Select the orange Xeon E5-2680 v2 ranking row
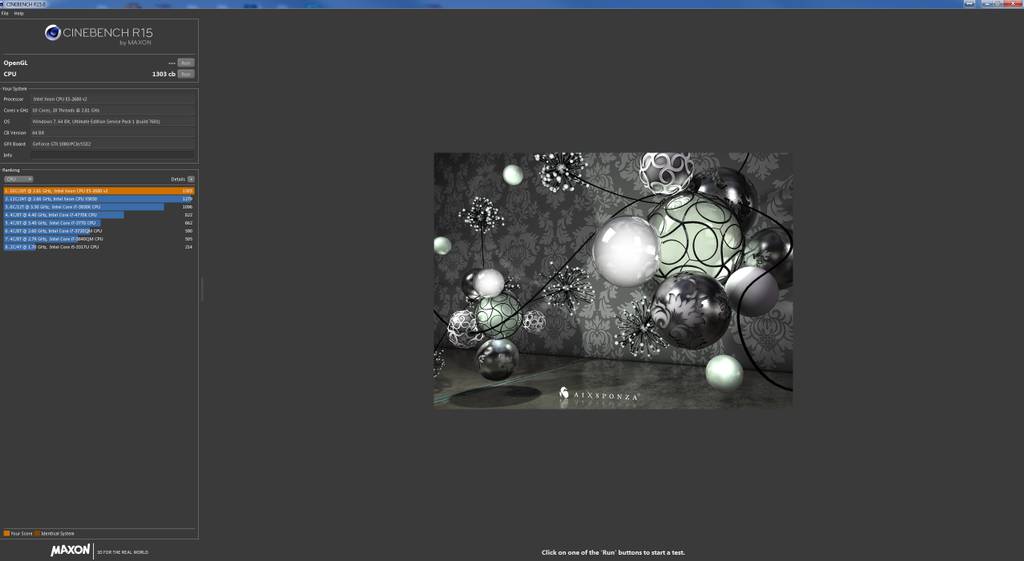Screen dimensions: 1024x561 coord(99,191)
